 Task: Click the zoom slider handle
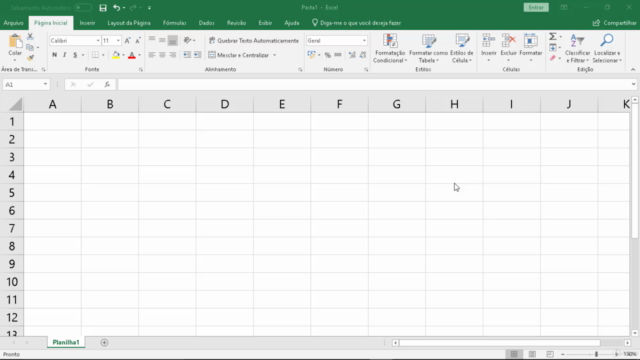pos(596,354)
